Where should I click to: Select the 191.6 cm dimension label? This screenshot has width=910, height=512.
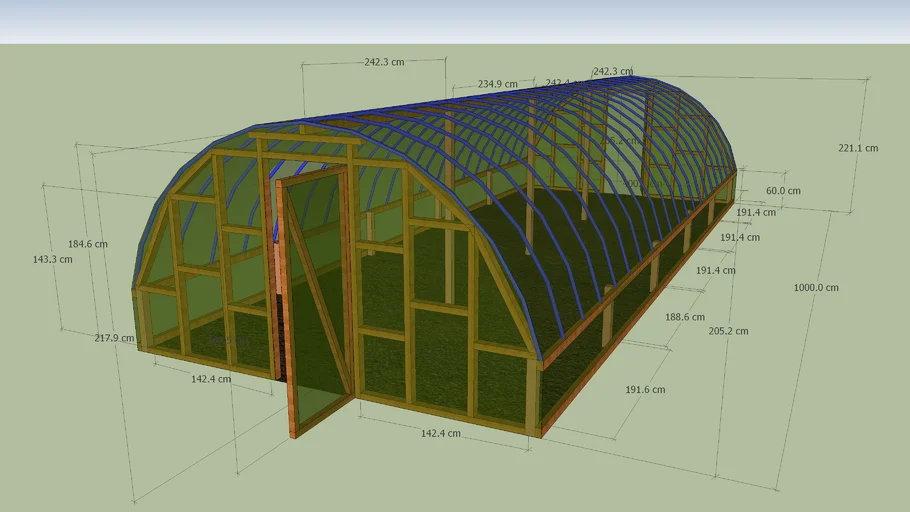[645, 390]
